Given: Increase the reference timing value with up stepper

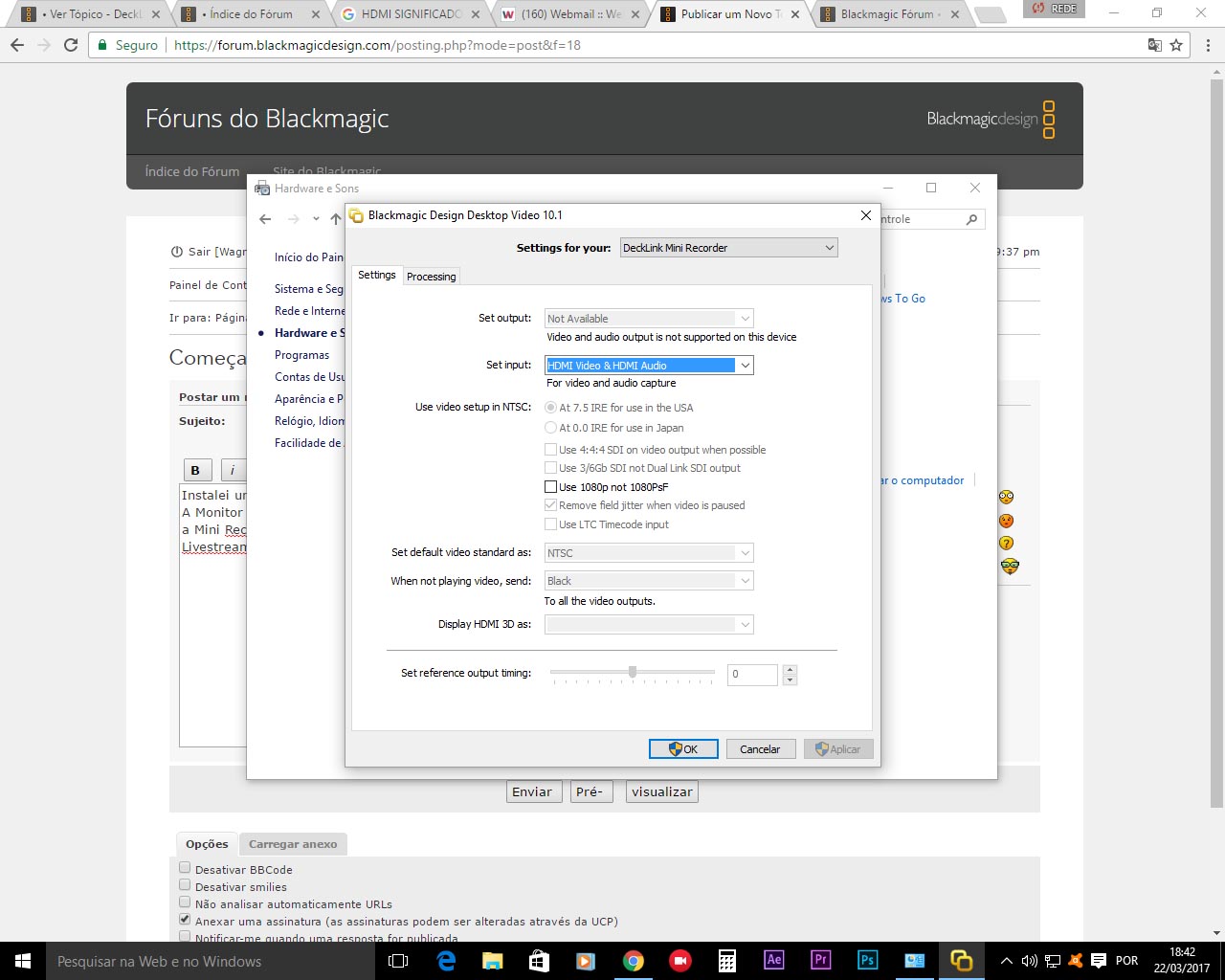Looking at the screenshot, I should click(x=790, y=669).
